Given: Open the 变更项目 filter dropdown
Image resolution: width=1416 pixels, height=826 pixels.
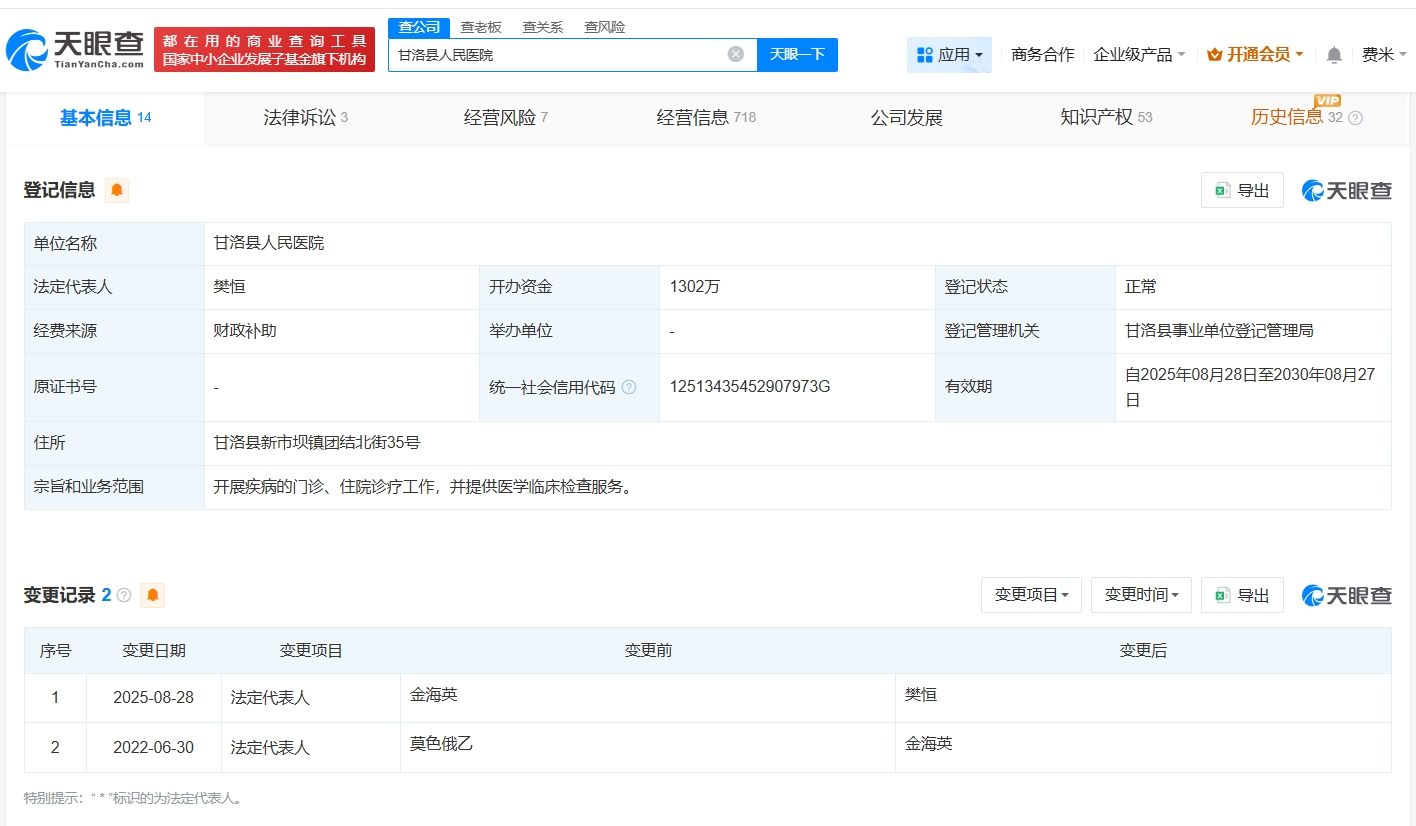Looking at the screenshot, I should 1031,594.
